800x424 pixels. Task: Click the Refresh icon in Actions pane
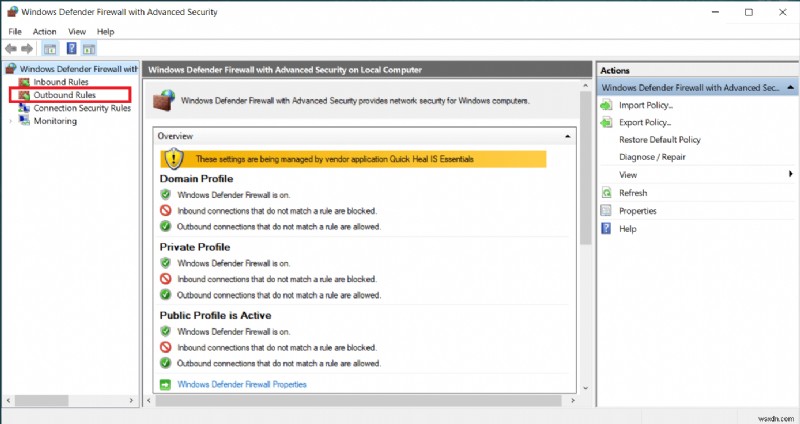(607, 193)
